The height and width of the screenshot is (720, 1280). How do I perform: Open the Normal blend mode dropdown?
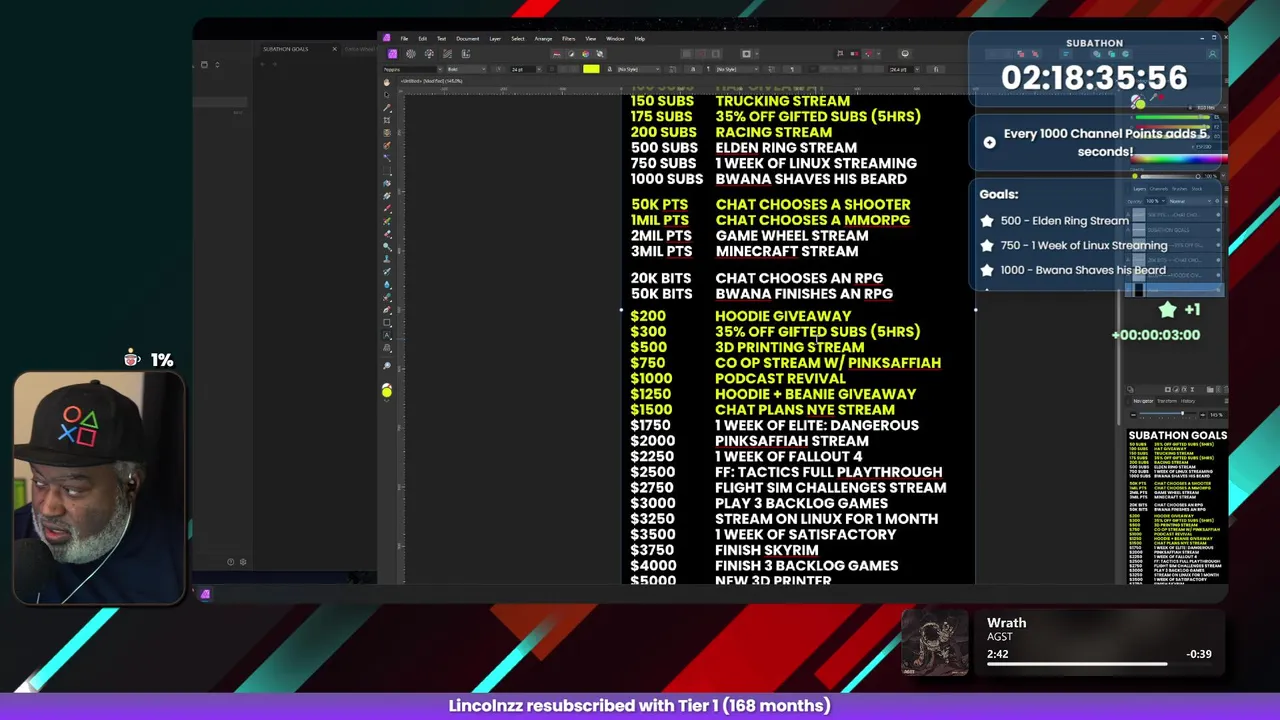click(x=1190, y=201)
